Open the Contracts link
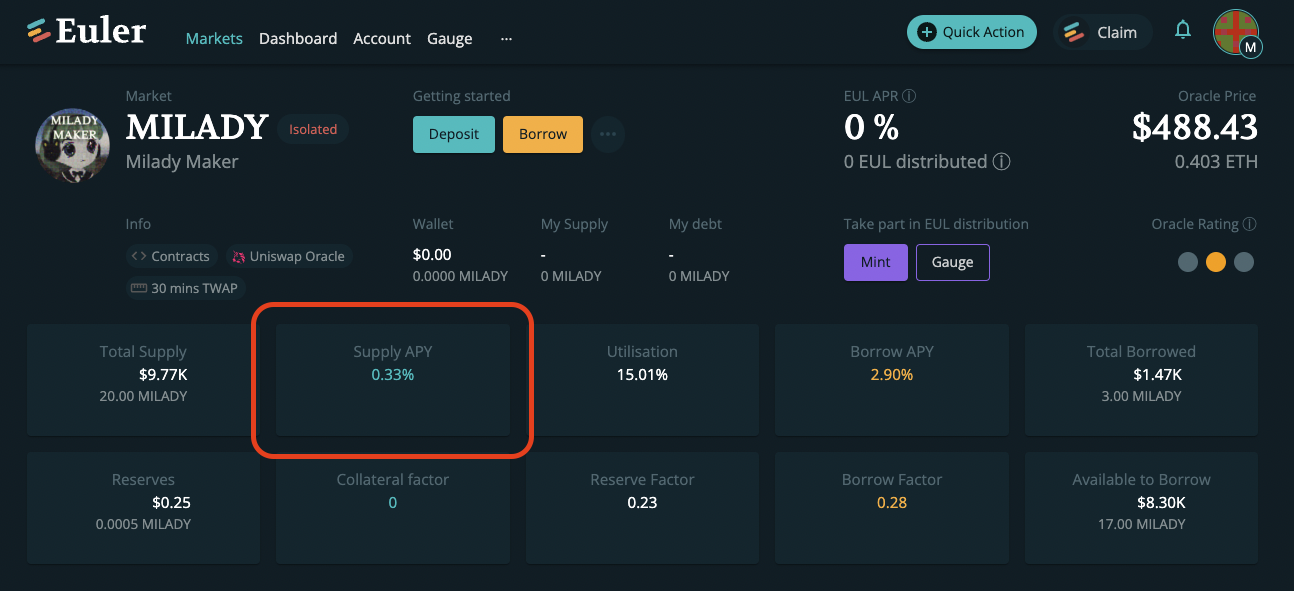The image size is (1294, 591). coord(172,257)
